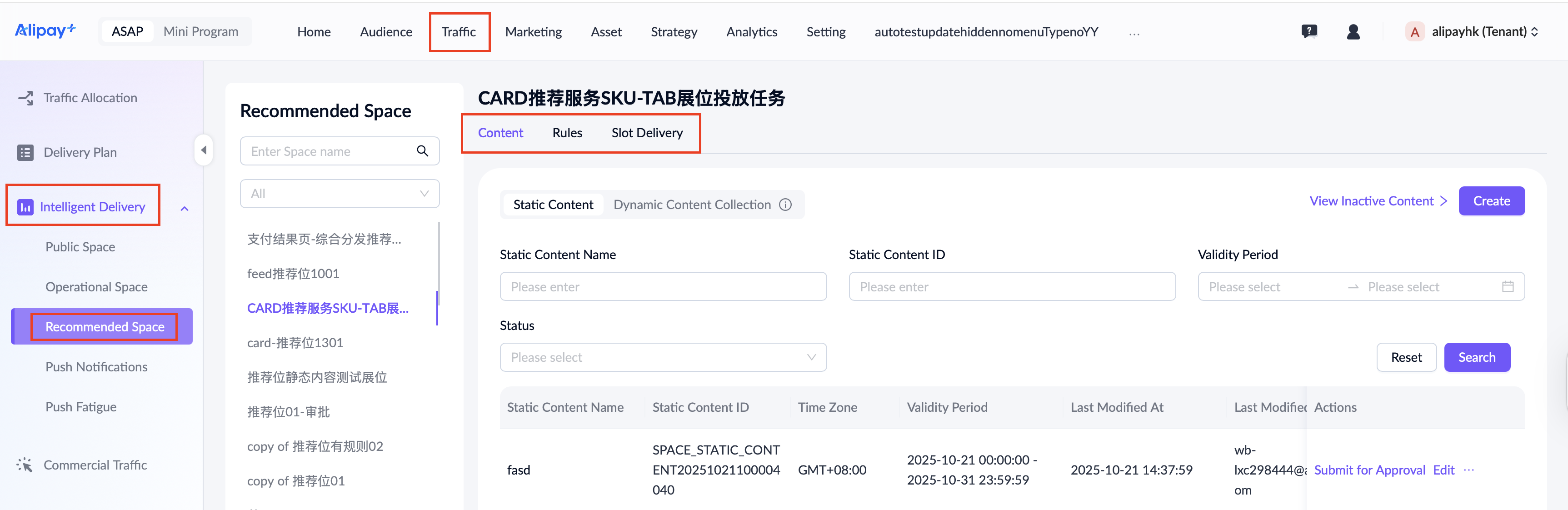Open the All spaces filter dropdown
This screenshot has width=1568, height=510.
pos(340,194)
